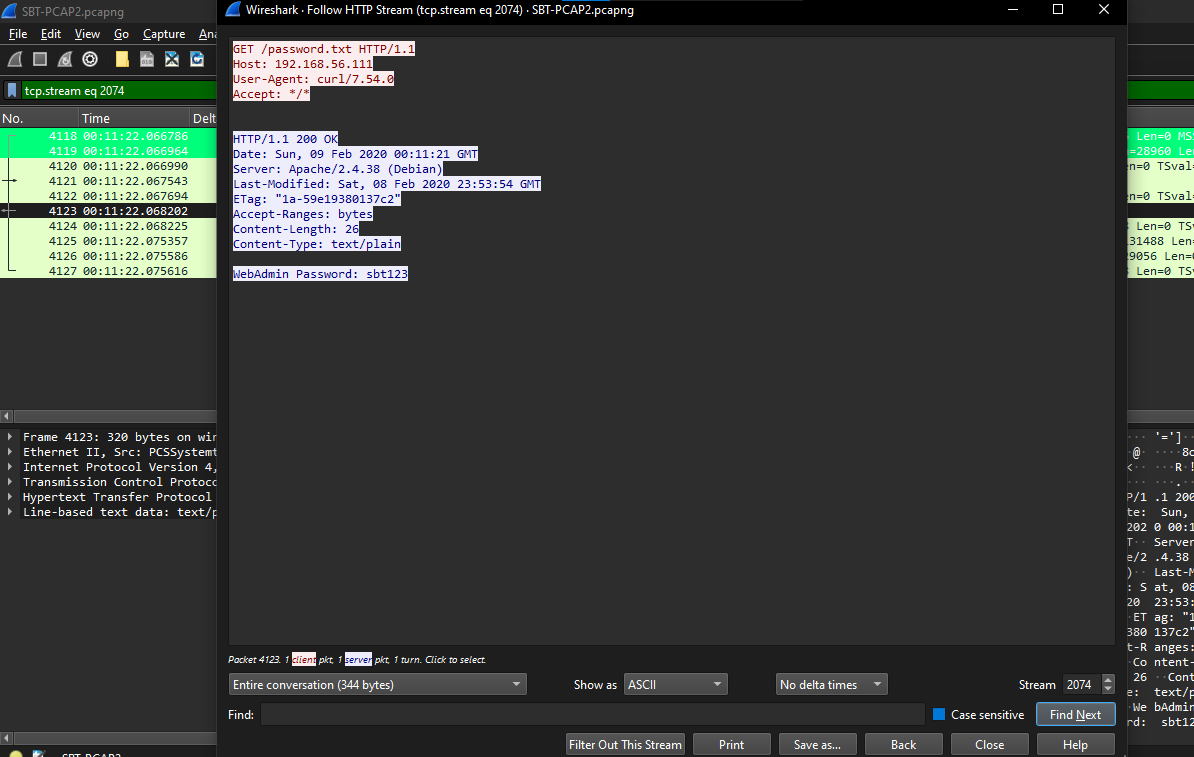1194x757 pixels.
Task: Select packet 4123 in packet list
Action: pyautogui.click(x=108, y=211)
